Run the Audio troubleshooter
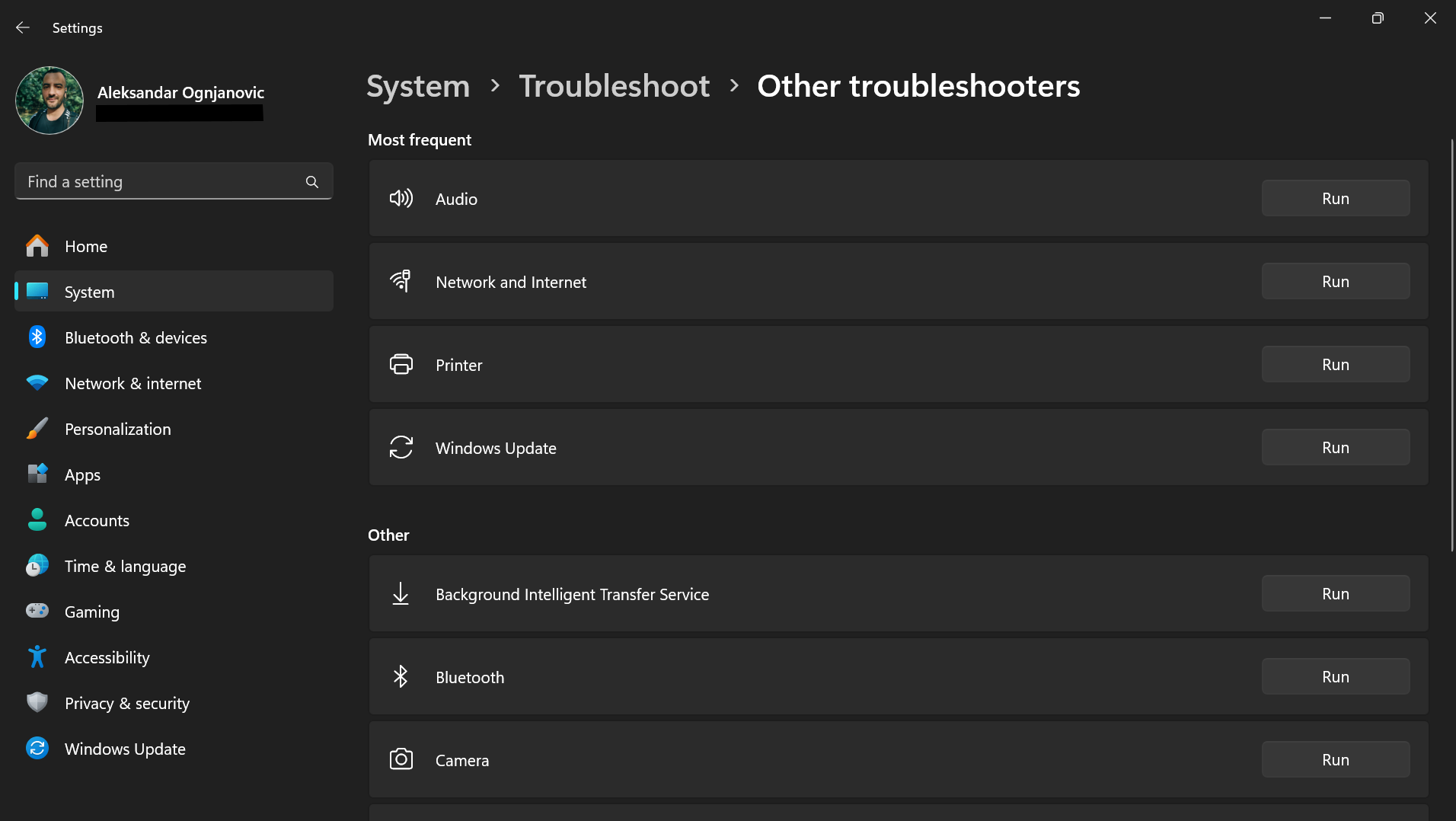1456x821 pixels. point(1336,199)
